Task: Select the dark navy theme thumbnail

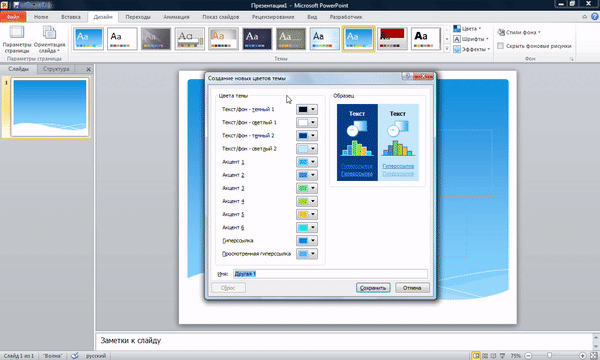Action: 257,39
